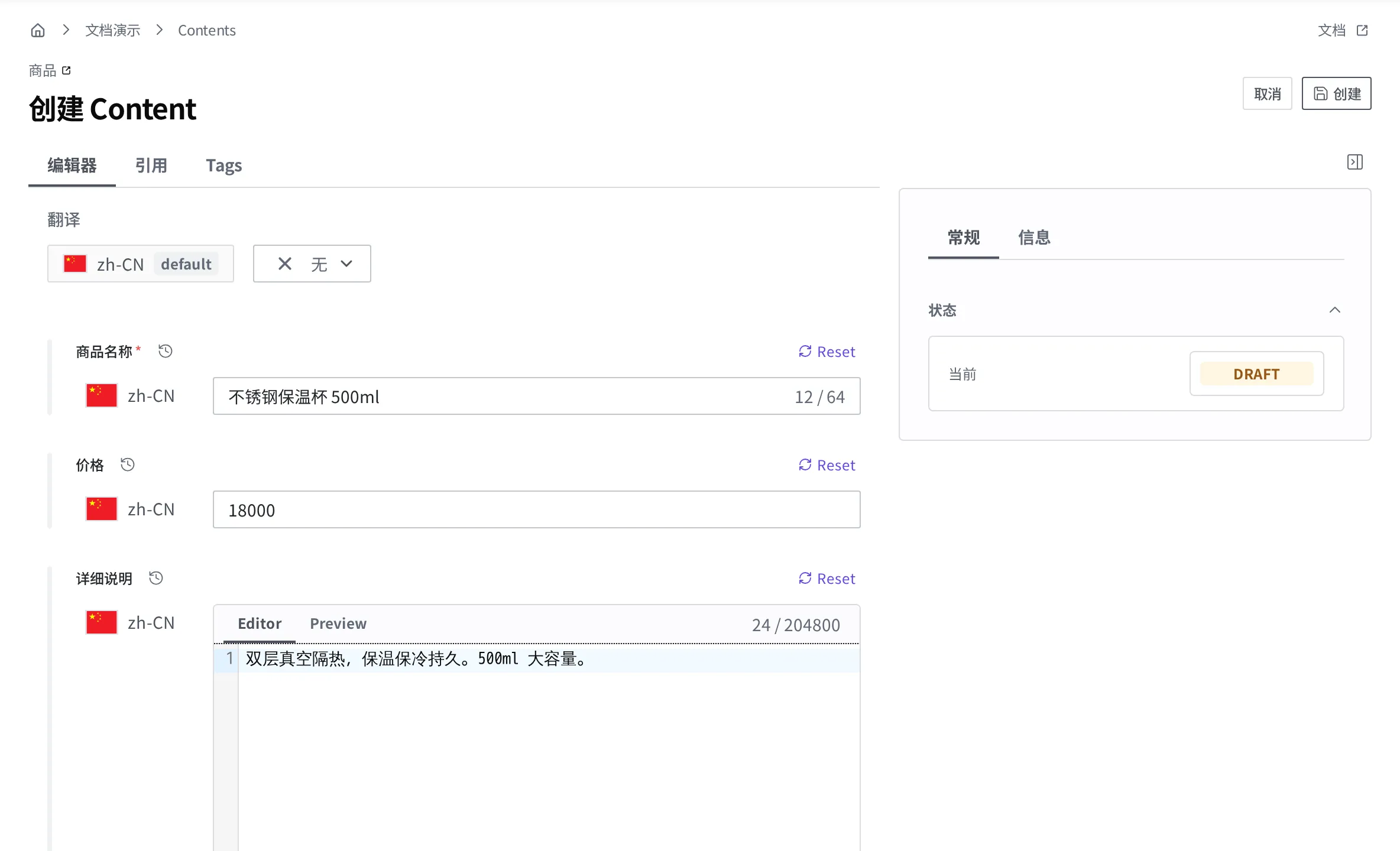Switch to 信息 sidebar tab
The height and width of the screenshot is (851, 1400).
coord(1034,238)
